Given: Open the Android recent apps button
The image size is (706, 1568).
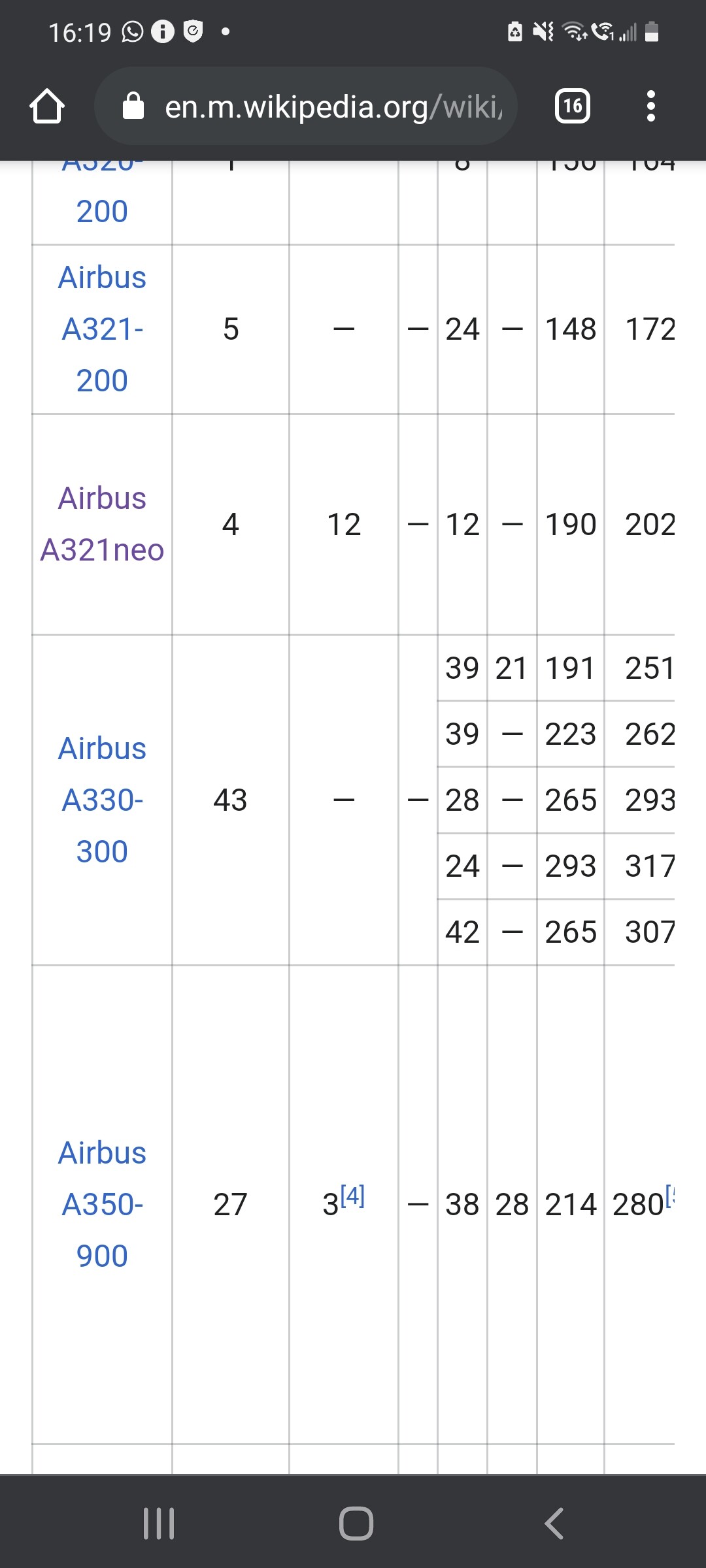Looking at the screenshot, I should tap(159, 1523).
